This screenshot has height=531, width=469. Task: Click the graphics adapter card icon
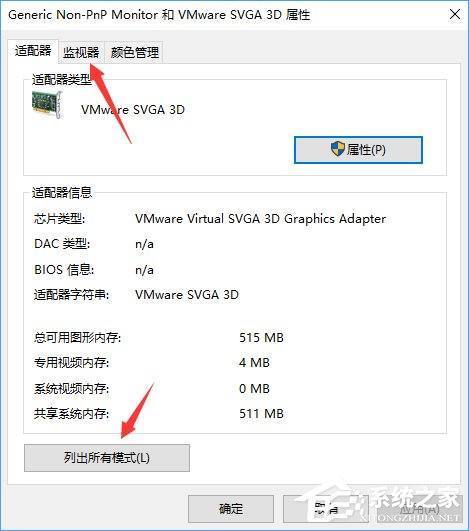click(47, 105)
